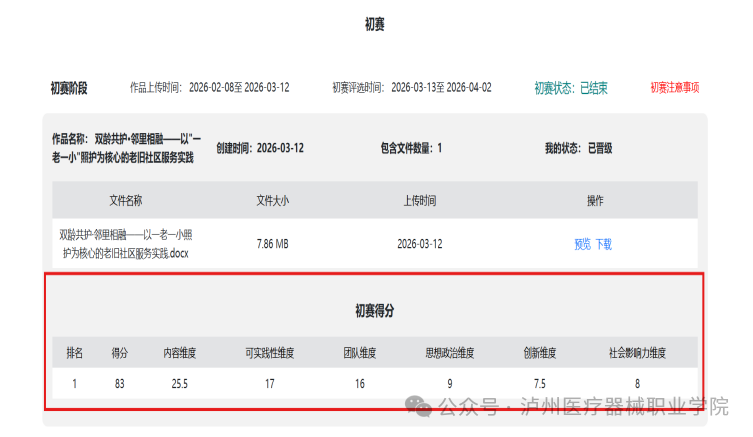The image size is (753, 437).
Task: Click the 初赛阶段 label
Action: click(69, 88)
